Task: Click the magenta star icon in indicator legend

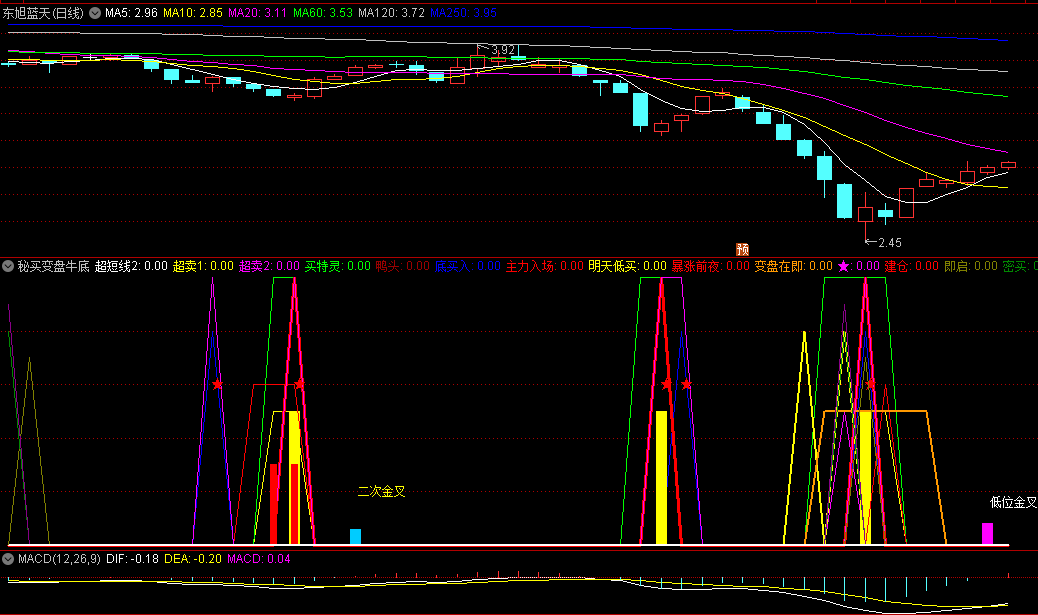Action: coord(843,266)
